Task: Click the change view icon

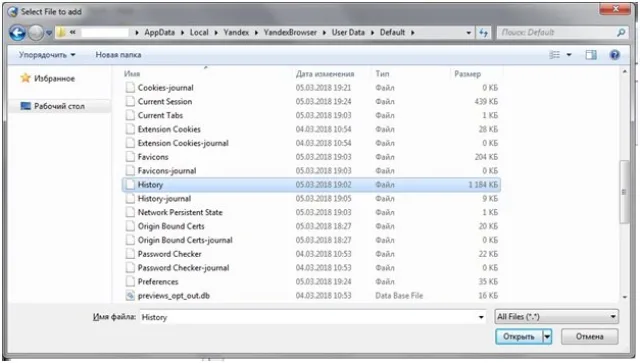Action: pos(555,55)
